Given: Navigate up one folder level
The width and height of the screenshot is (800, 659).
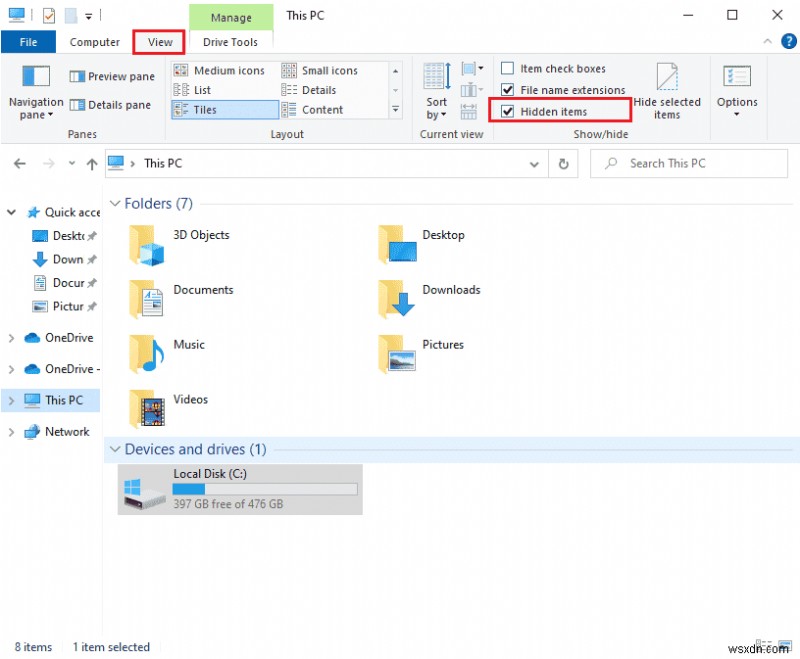Looking at the screenshot, I should coord(92,163).
